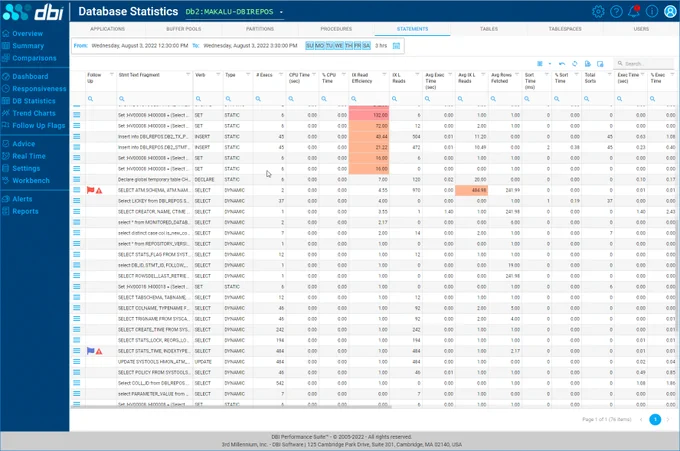Click red flag on SELECT ATM.SCHEMA row
Image resolution: width=680 pixels, height=451 pixels.
90,190
